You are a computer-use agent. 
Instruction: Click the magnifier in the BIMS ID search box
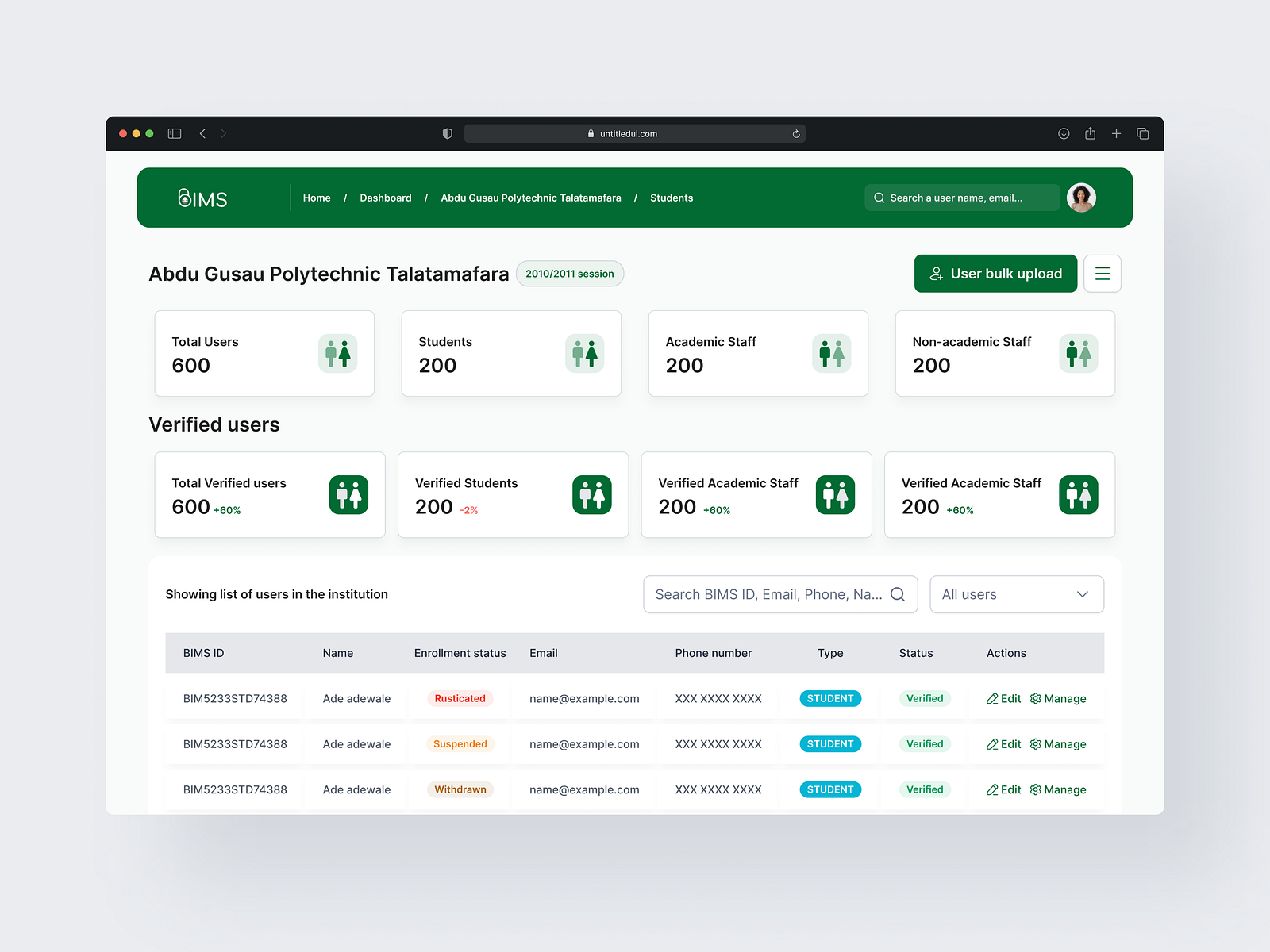pos(898,593)
